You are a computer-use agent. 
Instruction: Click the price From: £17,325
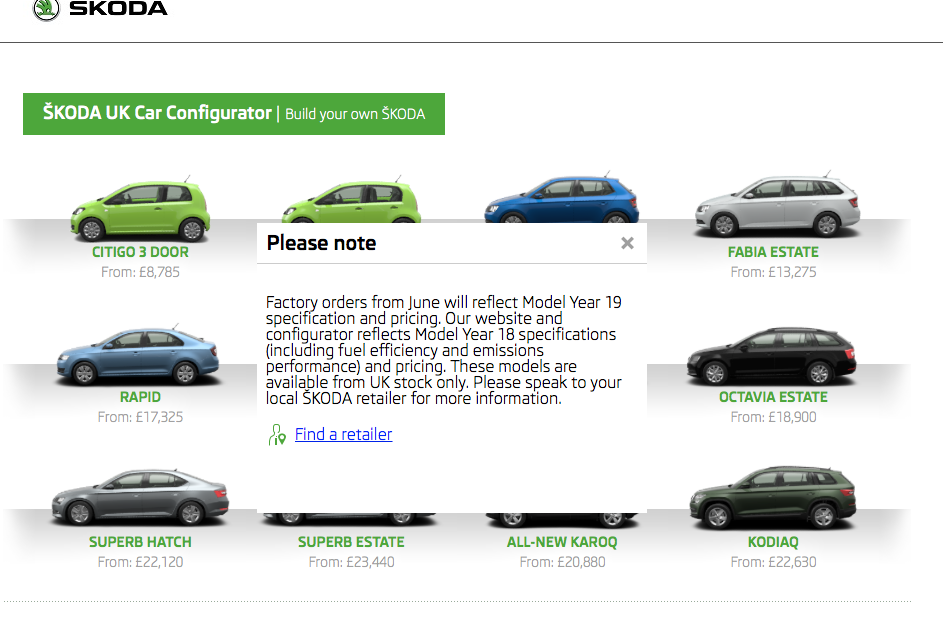pyautogui.click(x=140, y=417)
